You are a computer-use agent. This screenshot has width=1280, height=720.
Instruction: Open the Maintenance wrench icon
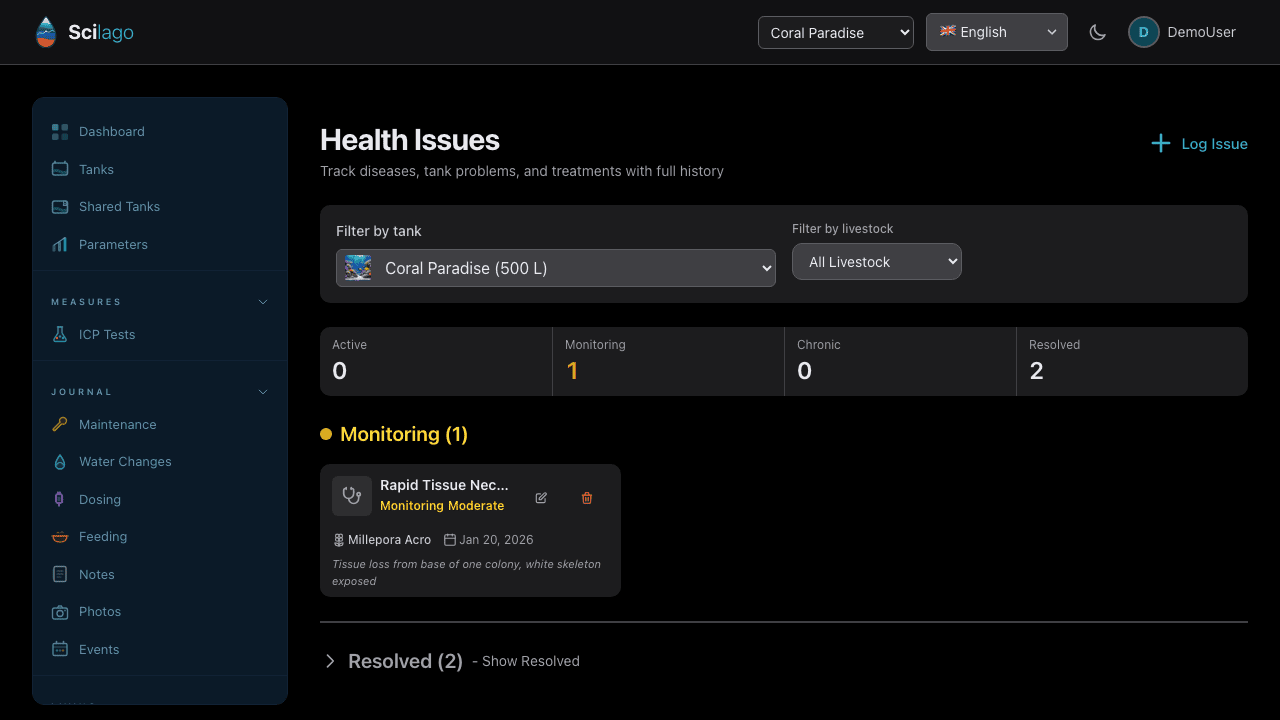(60, 424)
